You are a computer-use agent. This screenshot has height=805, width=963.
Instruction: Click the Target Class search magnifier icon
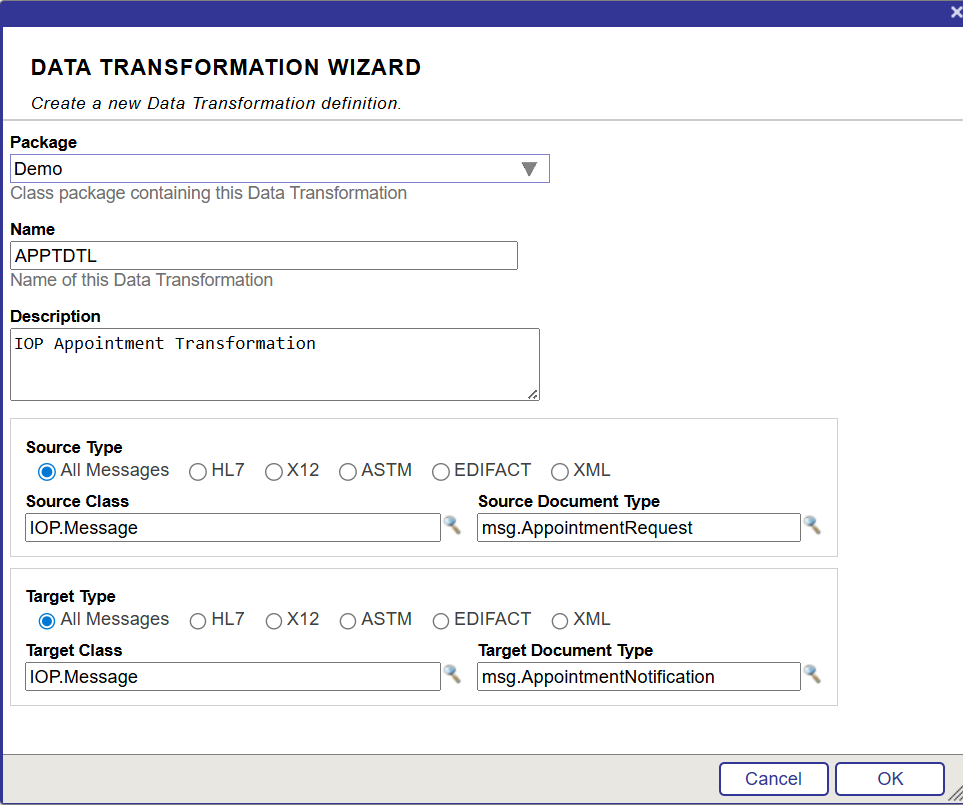[x=452, y=674]
